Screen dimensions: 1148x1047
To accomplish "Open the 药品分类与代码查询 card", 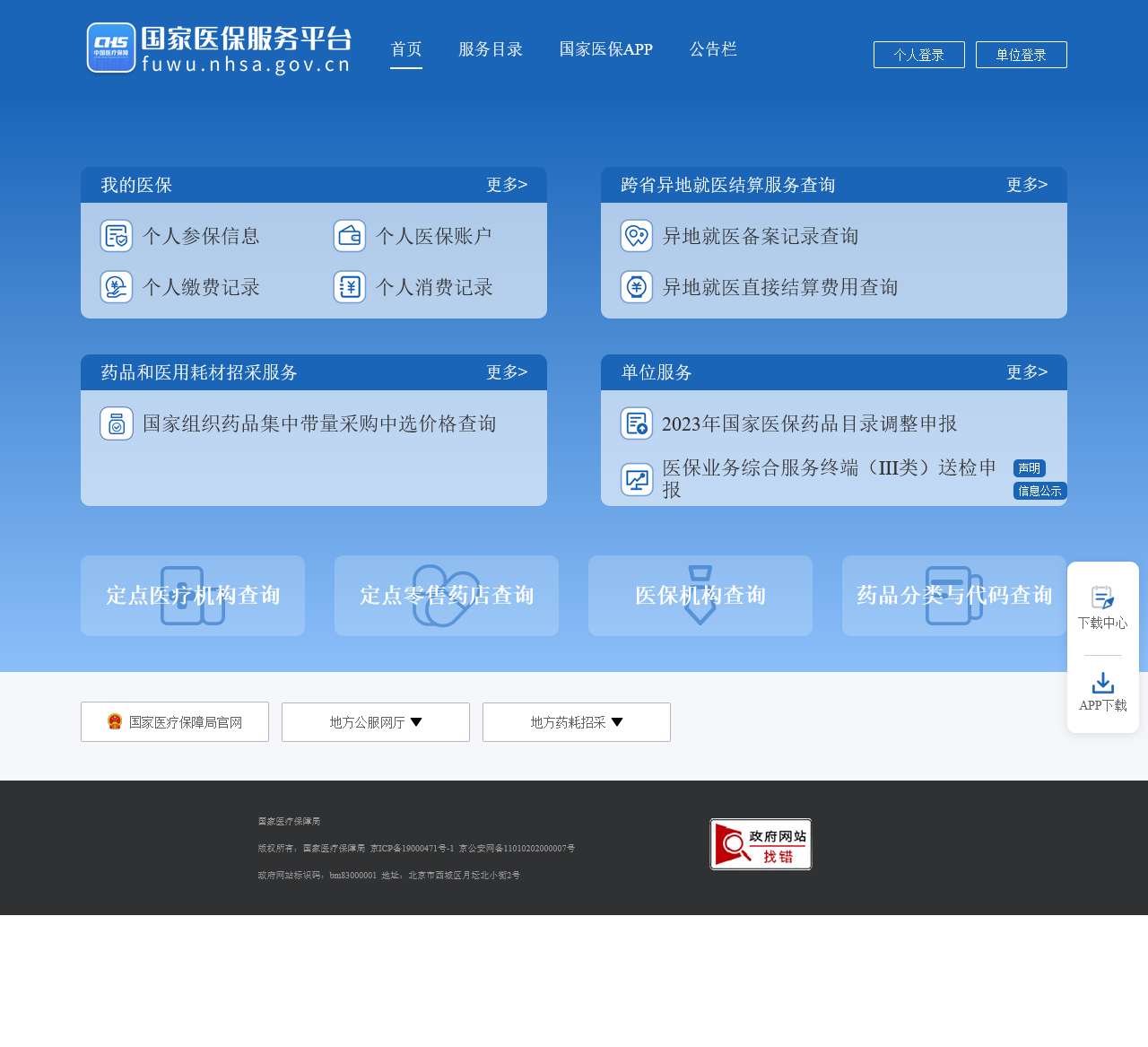I will pos(954,596).
